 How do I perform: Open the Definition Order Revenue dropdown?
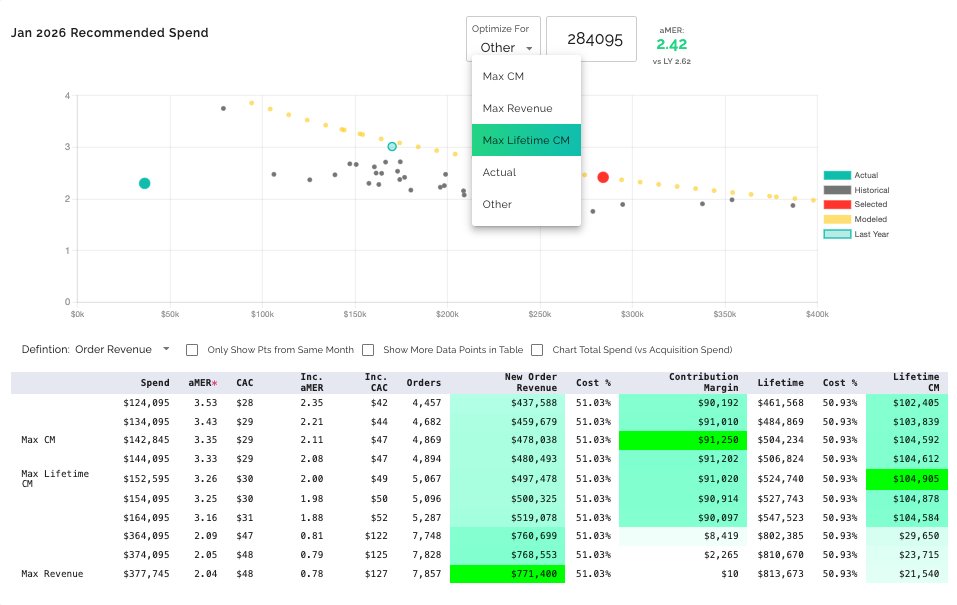[122, 349]
